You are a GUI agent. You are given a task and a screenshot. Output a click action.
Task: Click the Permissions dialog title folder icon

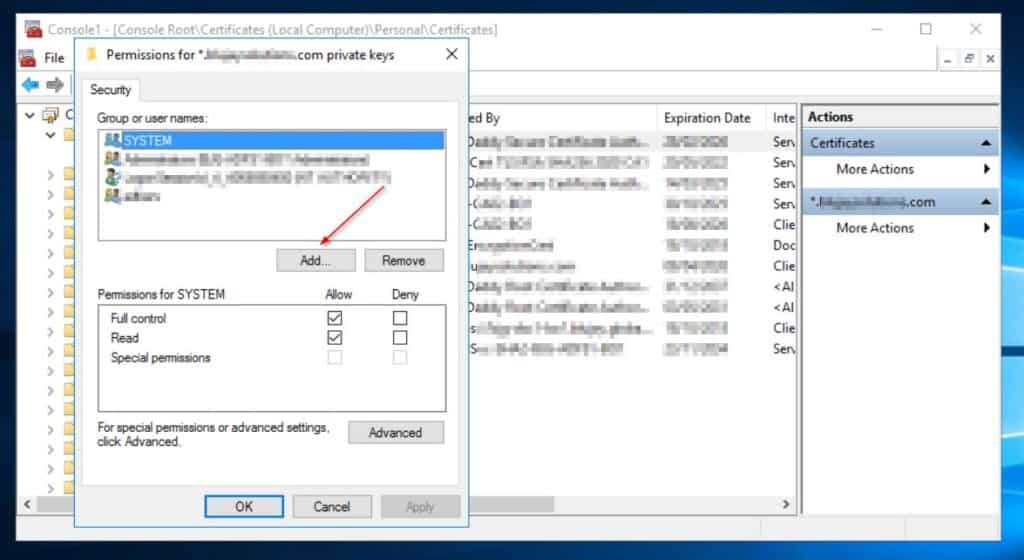pos(92,54)
